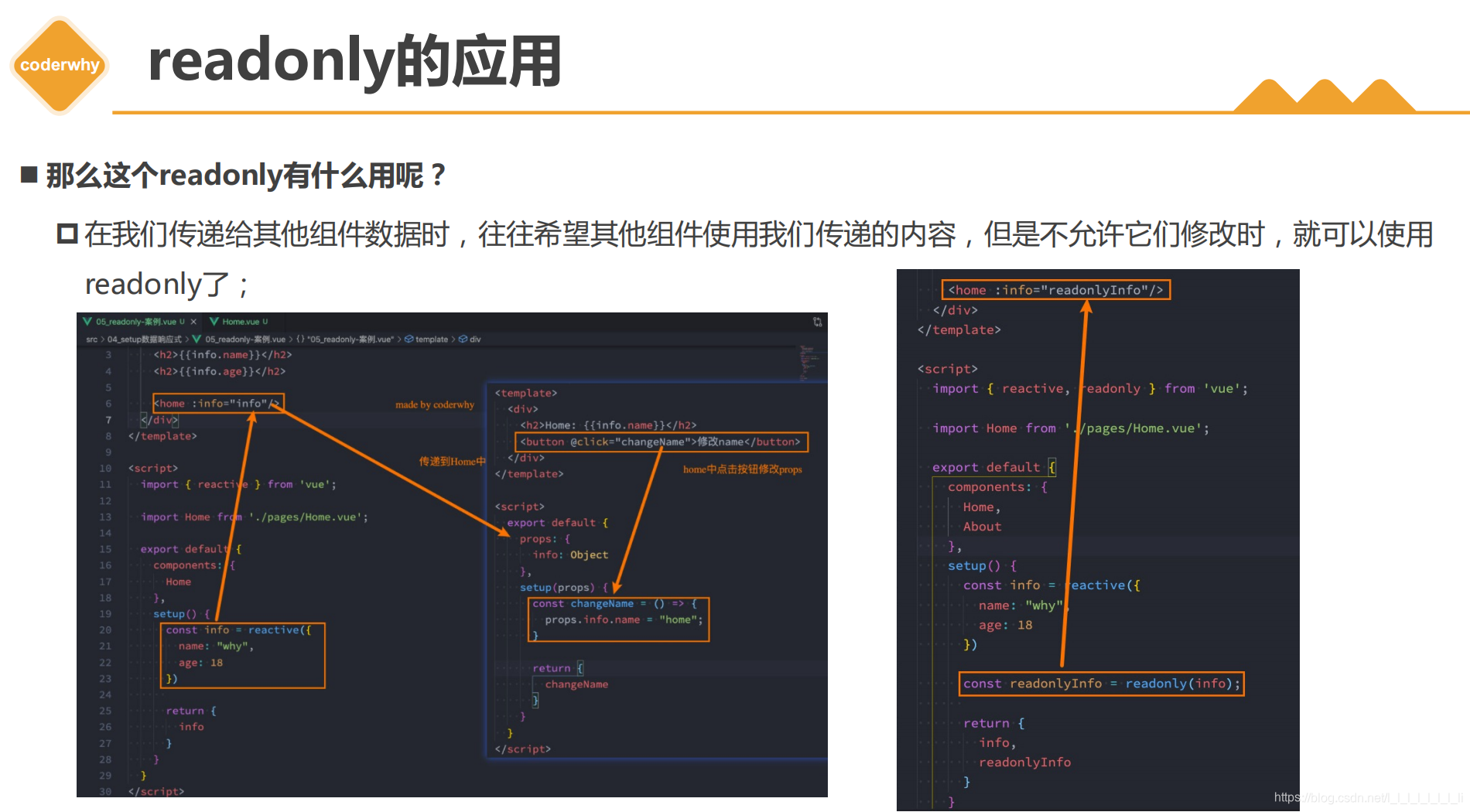Screen dimensions: 1470x812
Task: Click the button @click="changeName" line
Action: [661, 442]
